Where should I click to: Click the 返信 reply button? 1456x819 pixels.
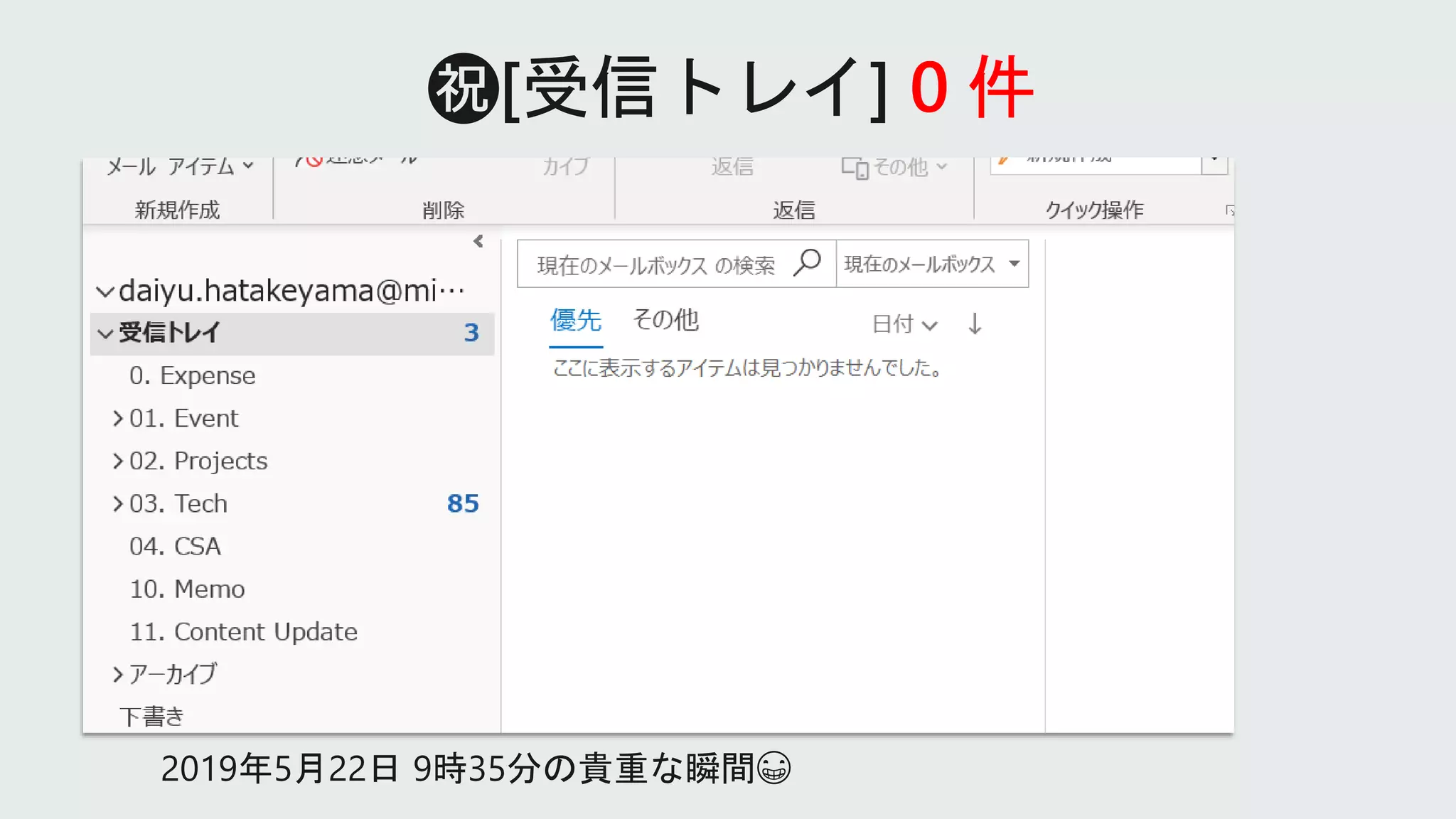click(732, 166)
